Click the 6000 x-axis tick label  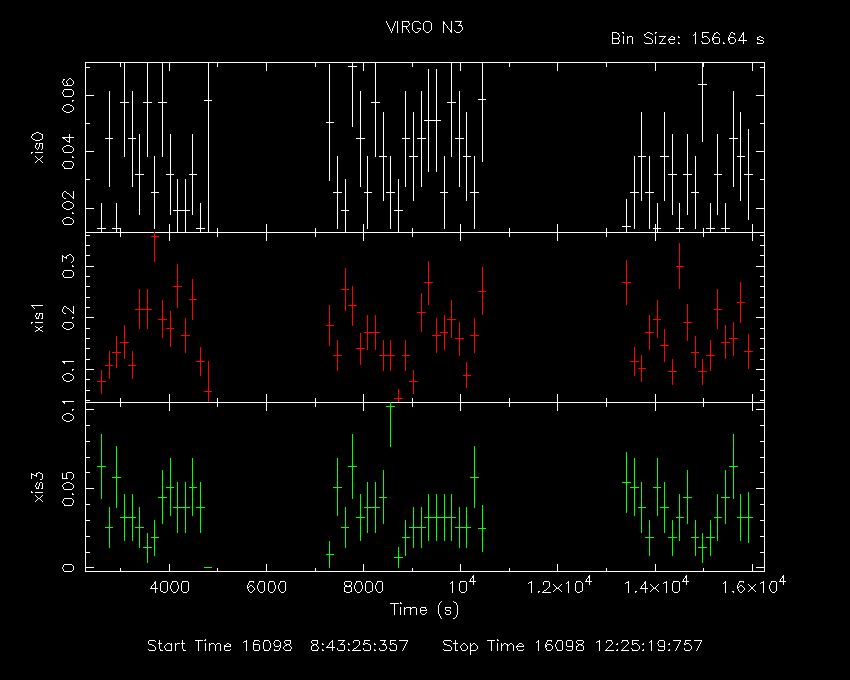pyautogui.click(x=266, y=587)
